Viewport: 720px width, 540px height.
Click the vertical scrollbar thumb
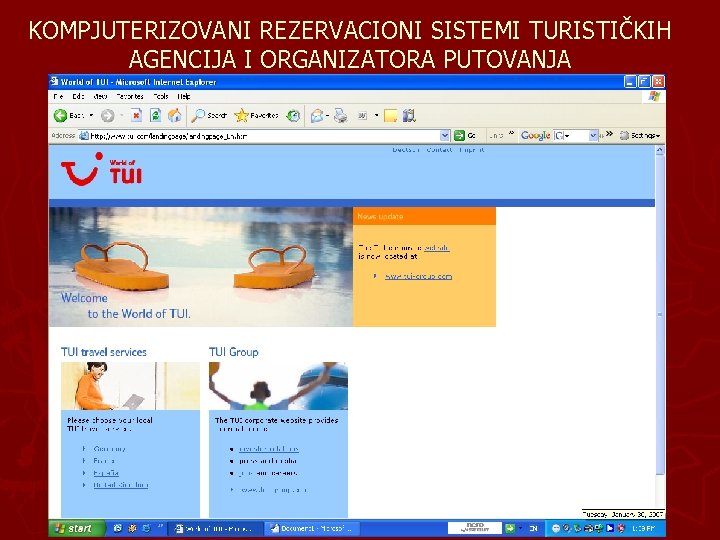click(660, 315)
